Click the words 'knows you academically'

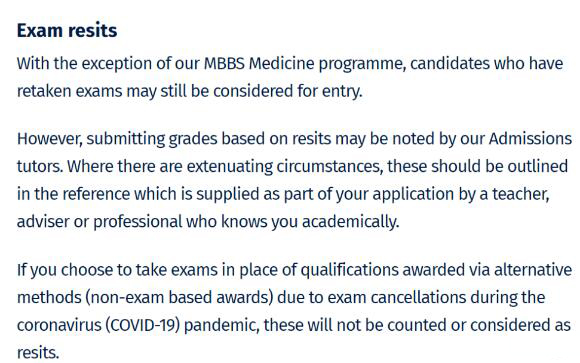310,222
